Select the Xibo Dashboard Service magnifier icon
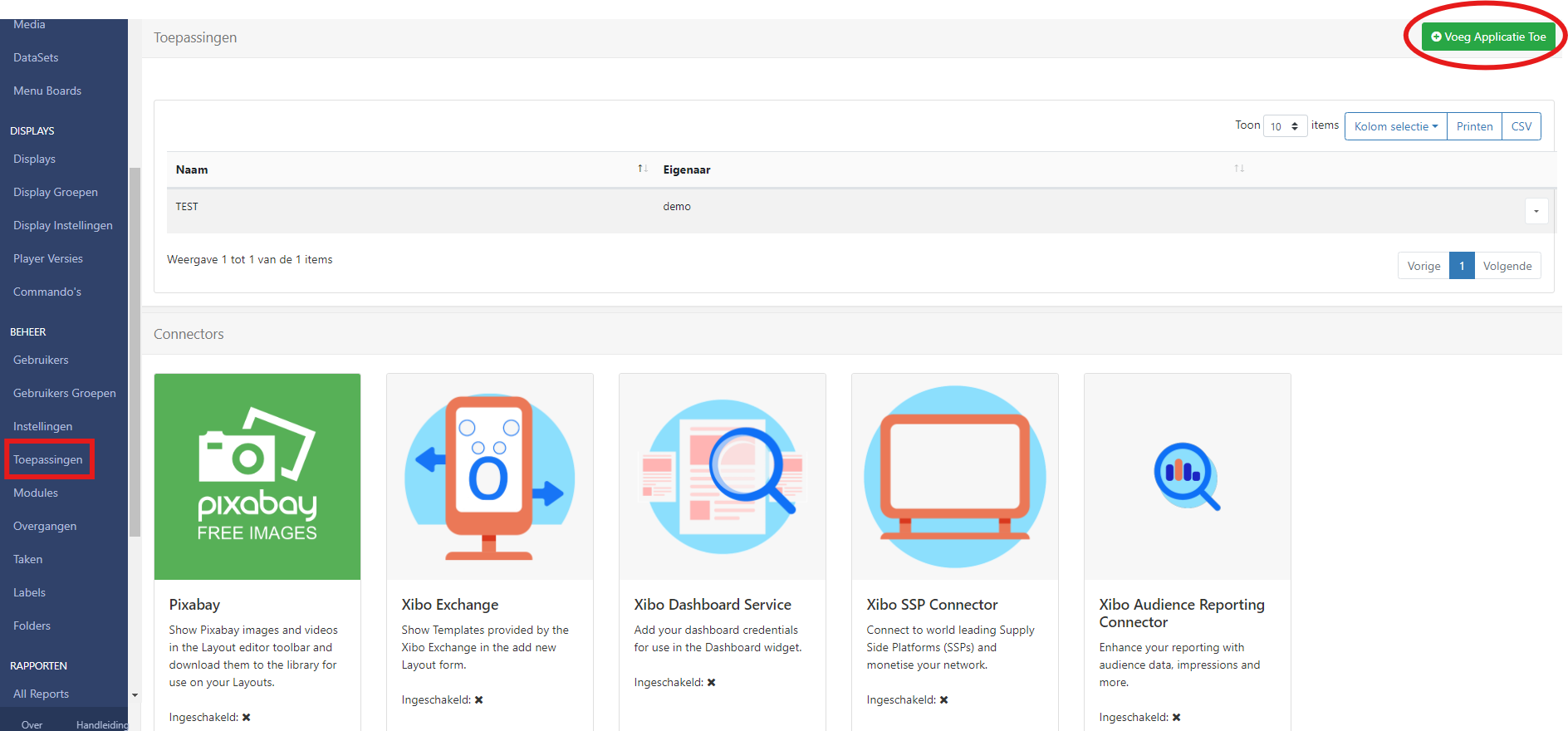1568x731 pixels. [x=722, y=476]
